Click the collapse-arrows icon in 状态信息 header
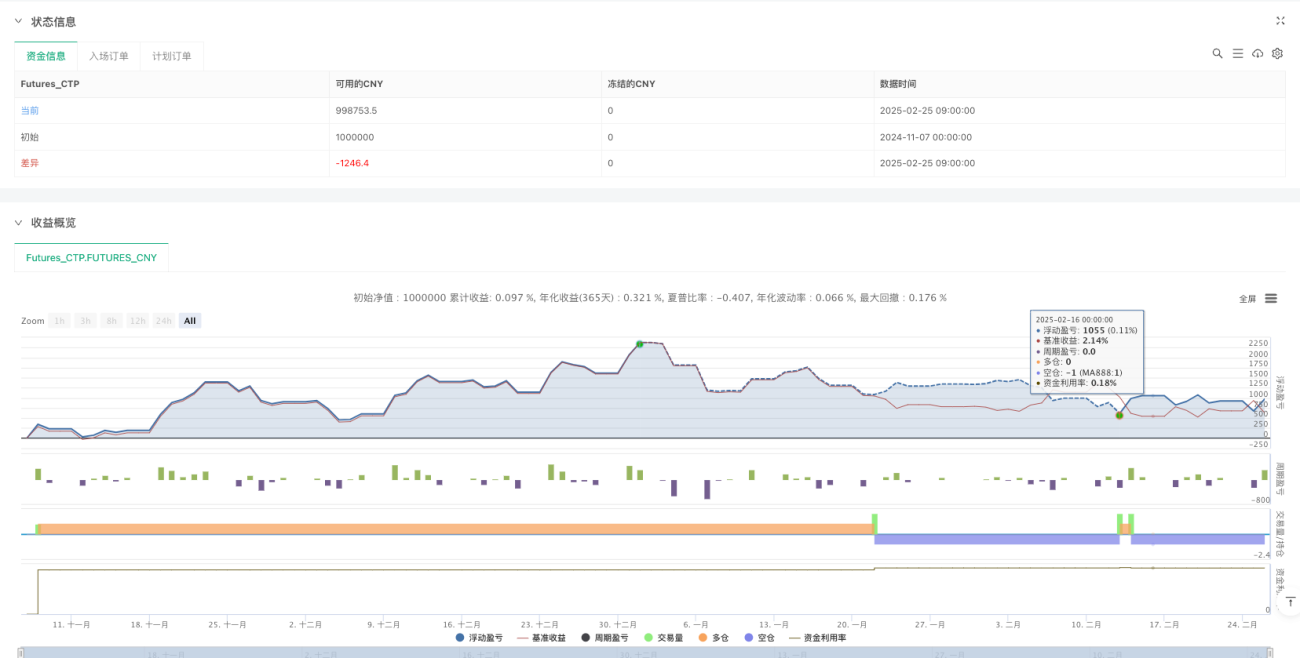Image resolution: width=1300 pixels, height=658 pixels. tap(1280, 21)
